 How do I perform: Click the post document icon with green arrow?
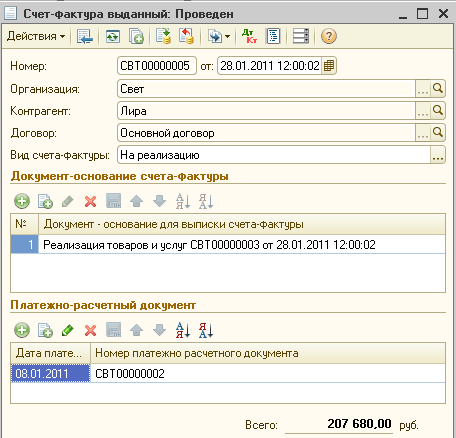click(163, 36)
